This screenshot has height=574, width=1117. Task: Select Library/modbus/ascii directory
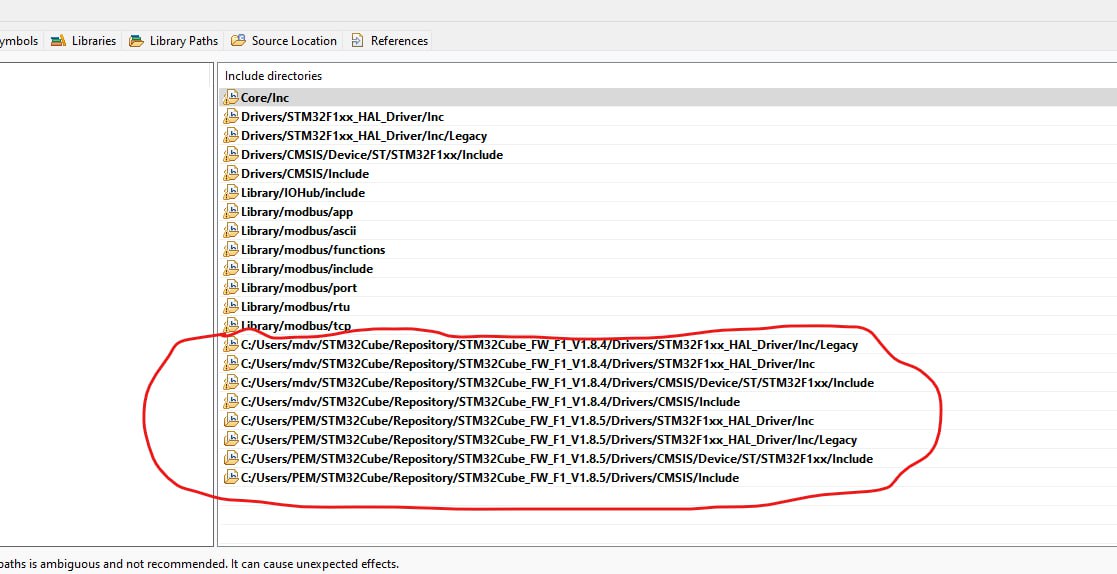point(668,231)
